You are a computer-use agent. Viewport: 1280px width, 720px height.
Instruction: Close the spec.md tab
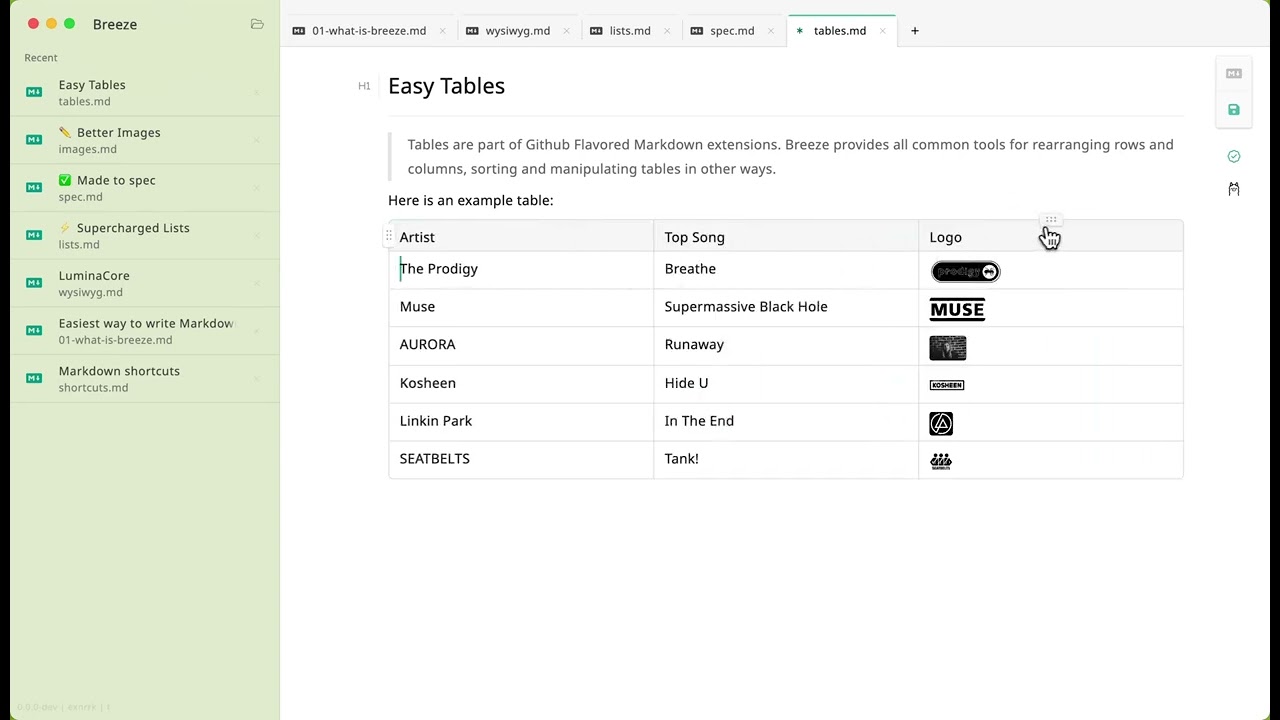pos(771,31)
